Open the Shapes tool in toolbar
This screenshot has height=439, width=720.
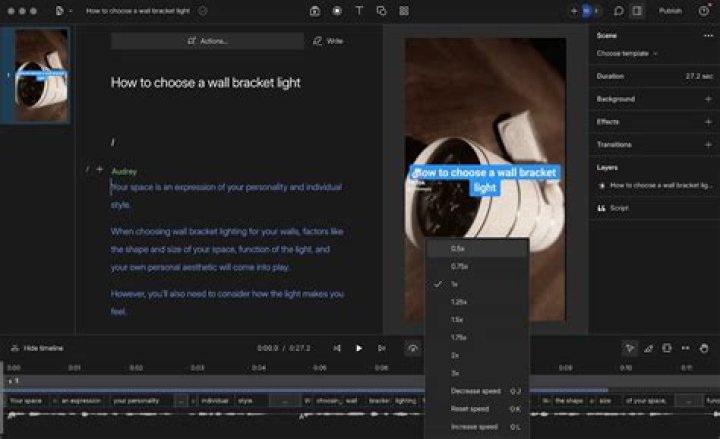(x=381, y=11)
